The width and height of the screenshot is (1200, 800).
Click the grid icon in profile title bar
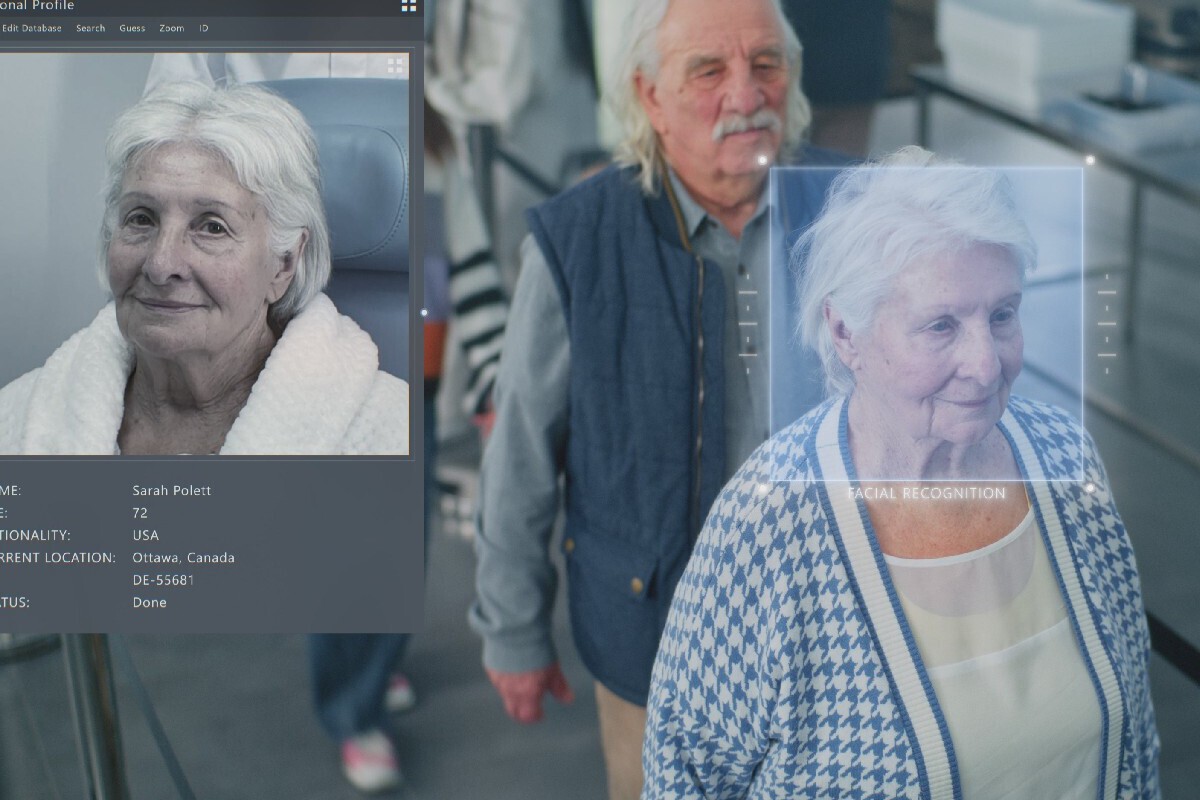point(409,5)
